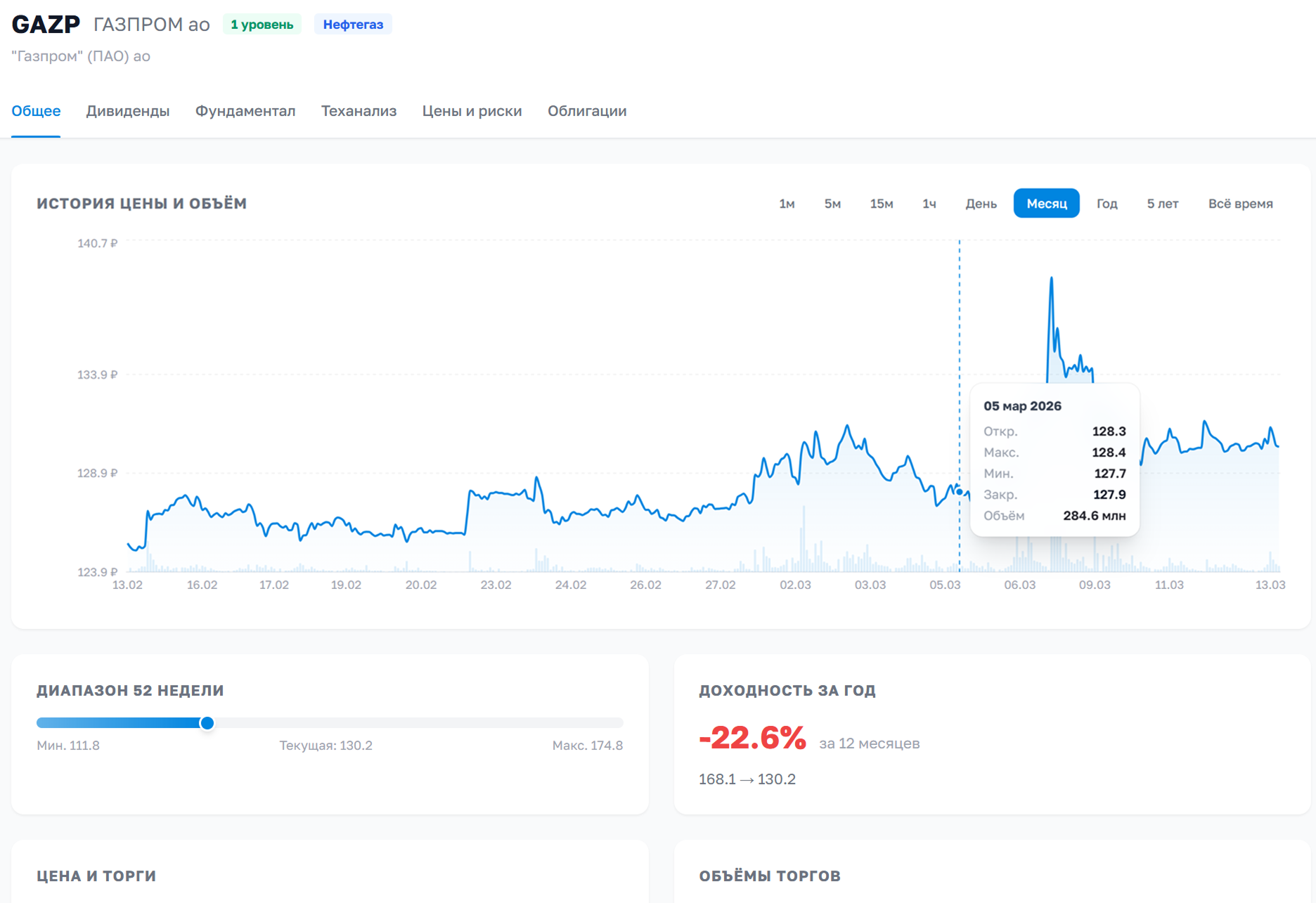Viewport: 1316px width, 903px height.
Task: View the Облигации tab
Action: click(588, 111)
